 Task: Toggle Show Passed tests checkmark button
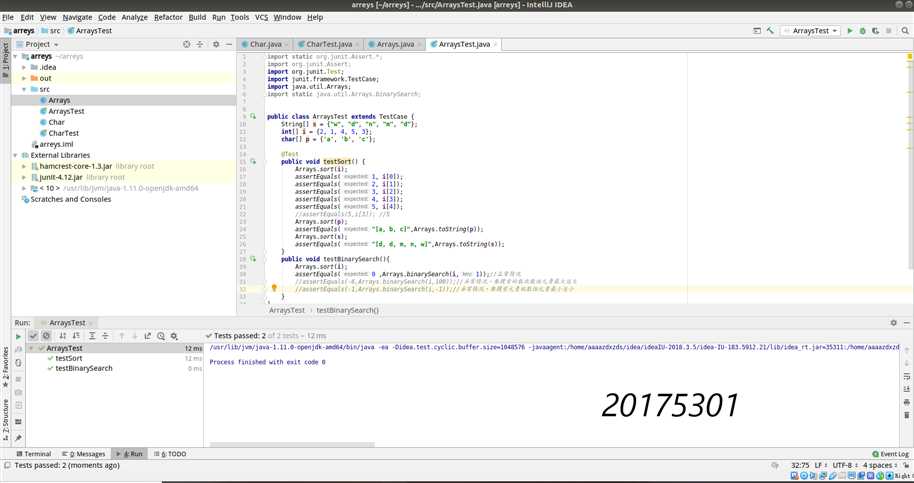tap(33, 336)
